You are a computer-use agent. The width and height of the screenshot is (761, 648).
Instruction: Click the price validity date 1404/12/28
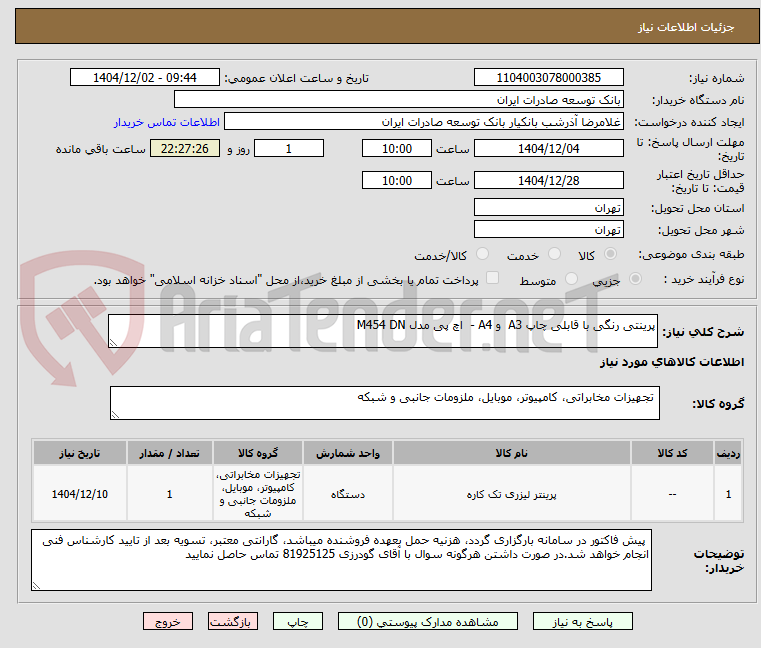[548, 181]
